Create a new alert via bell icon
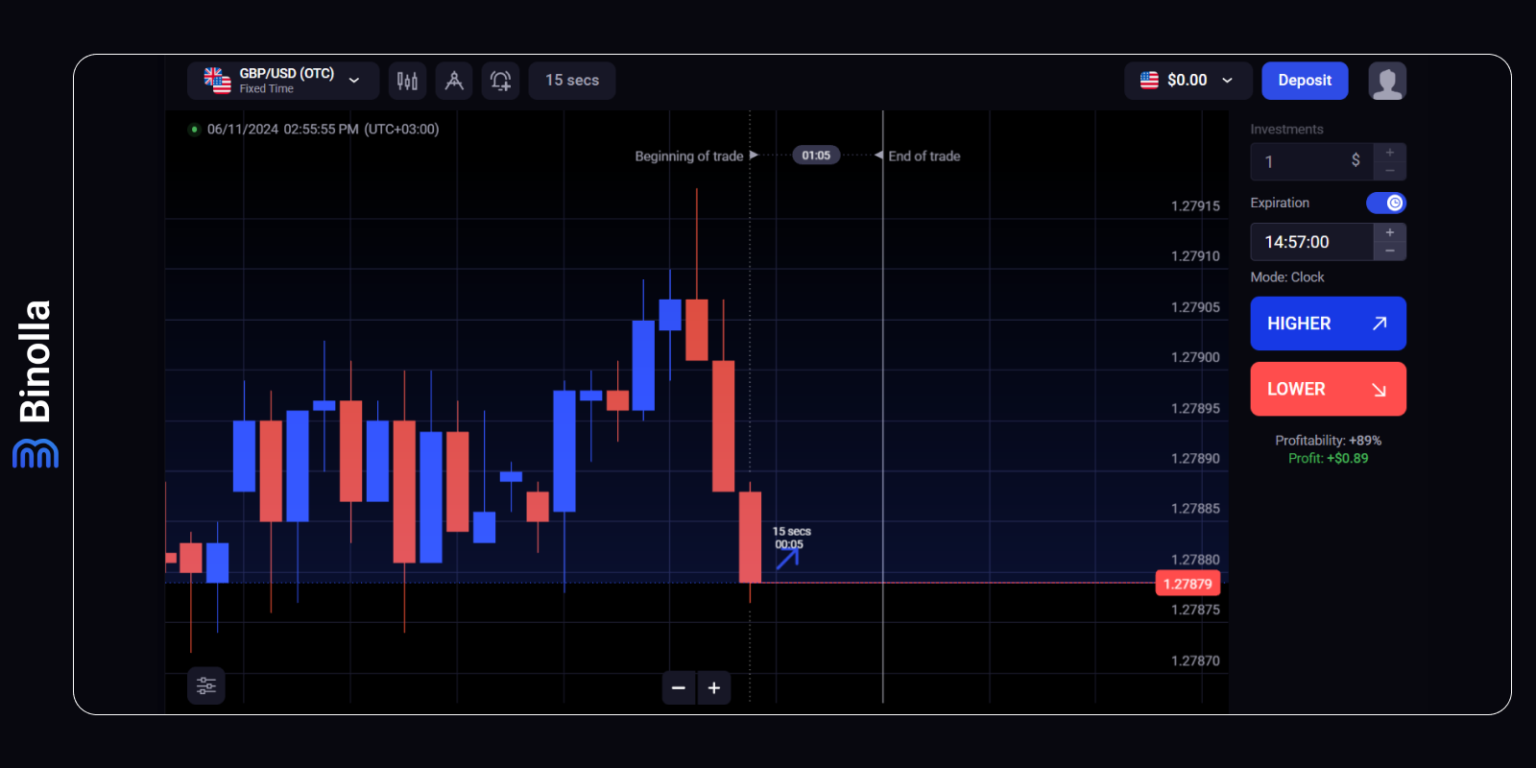This screenshot has height=768, width=1536. tap(501, 81)
